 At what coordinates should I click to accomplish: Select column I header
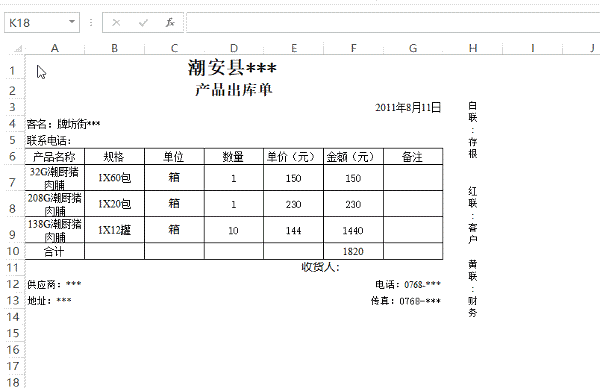(x=533, y=48)
